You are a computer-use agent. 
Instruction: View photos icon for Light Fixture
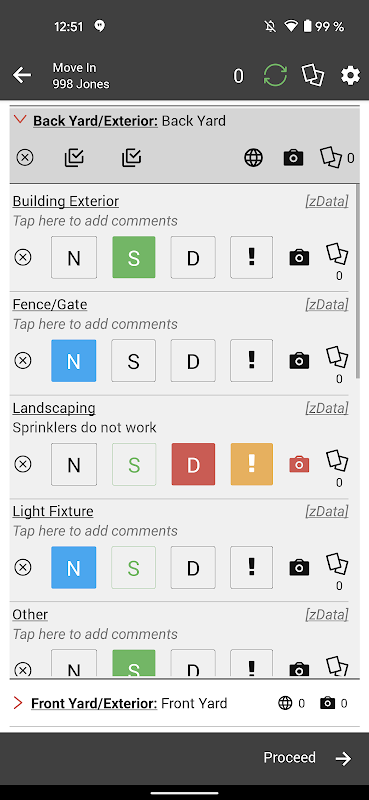click(x=337, y=565)
